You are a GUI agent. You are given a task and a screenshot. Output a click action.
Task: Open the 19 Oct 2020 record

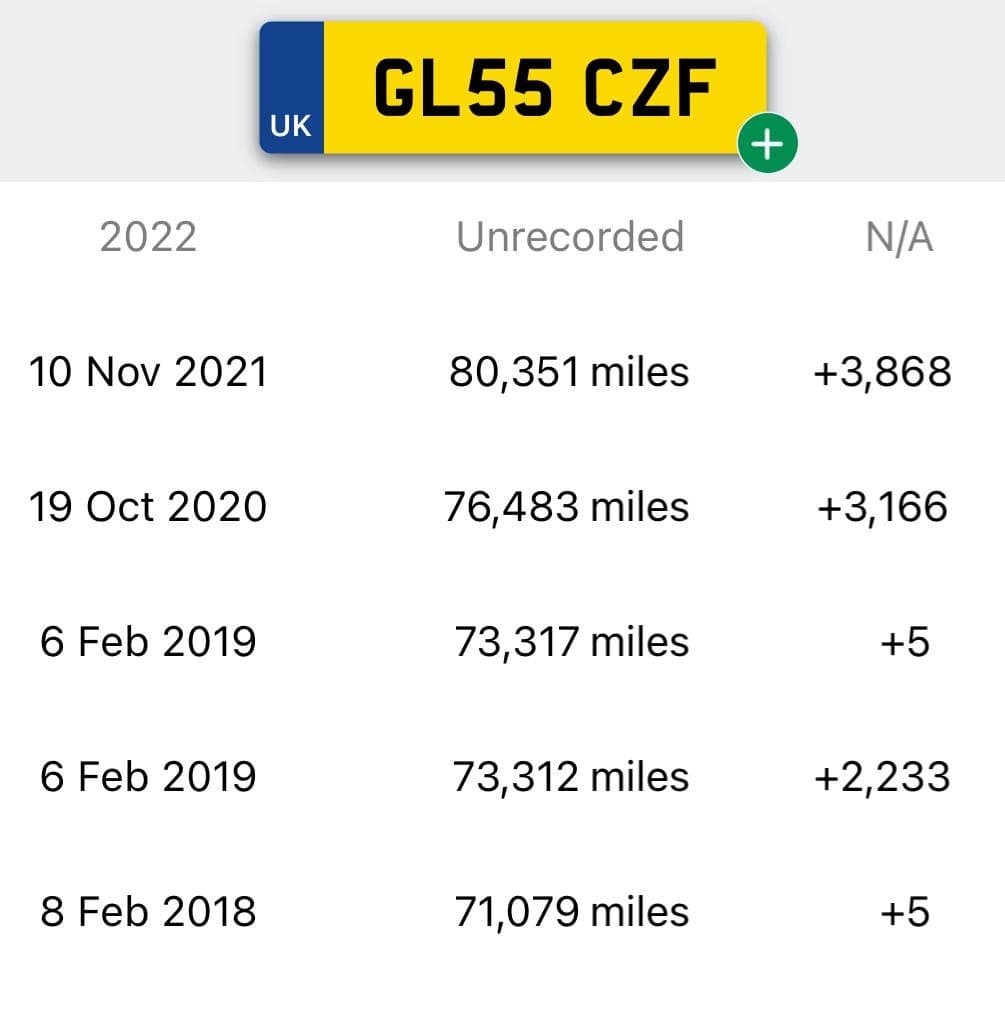point(148,506)
